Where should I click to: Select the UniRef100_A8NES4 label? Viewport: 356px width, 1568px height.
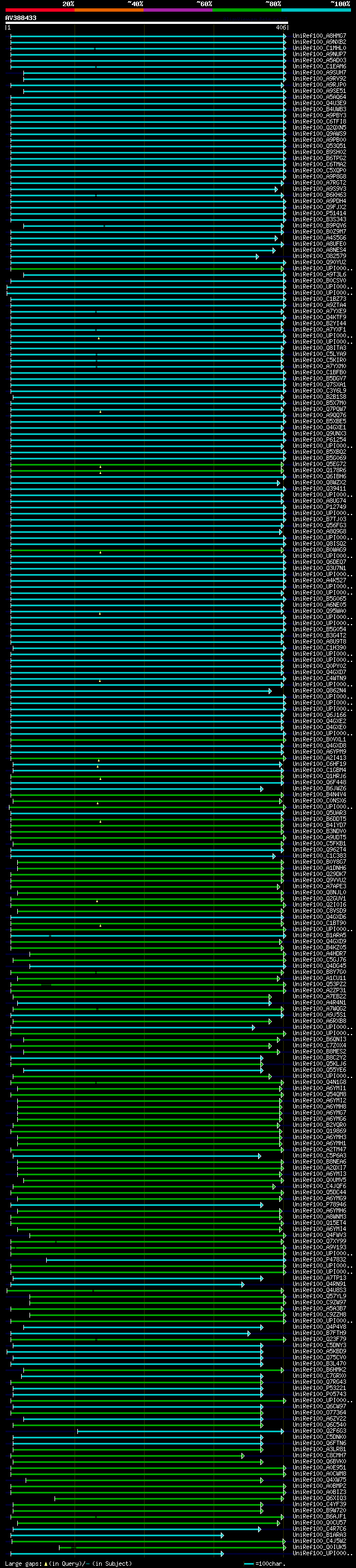(319, 250)
